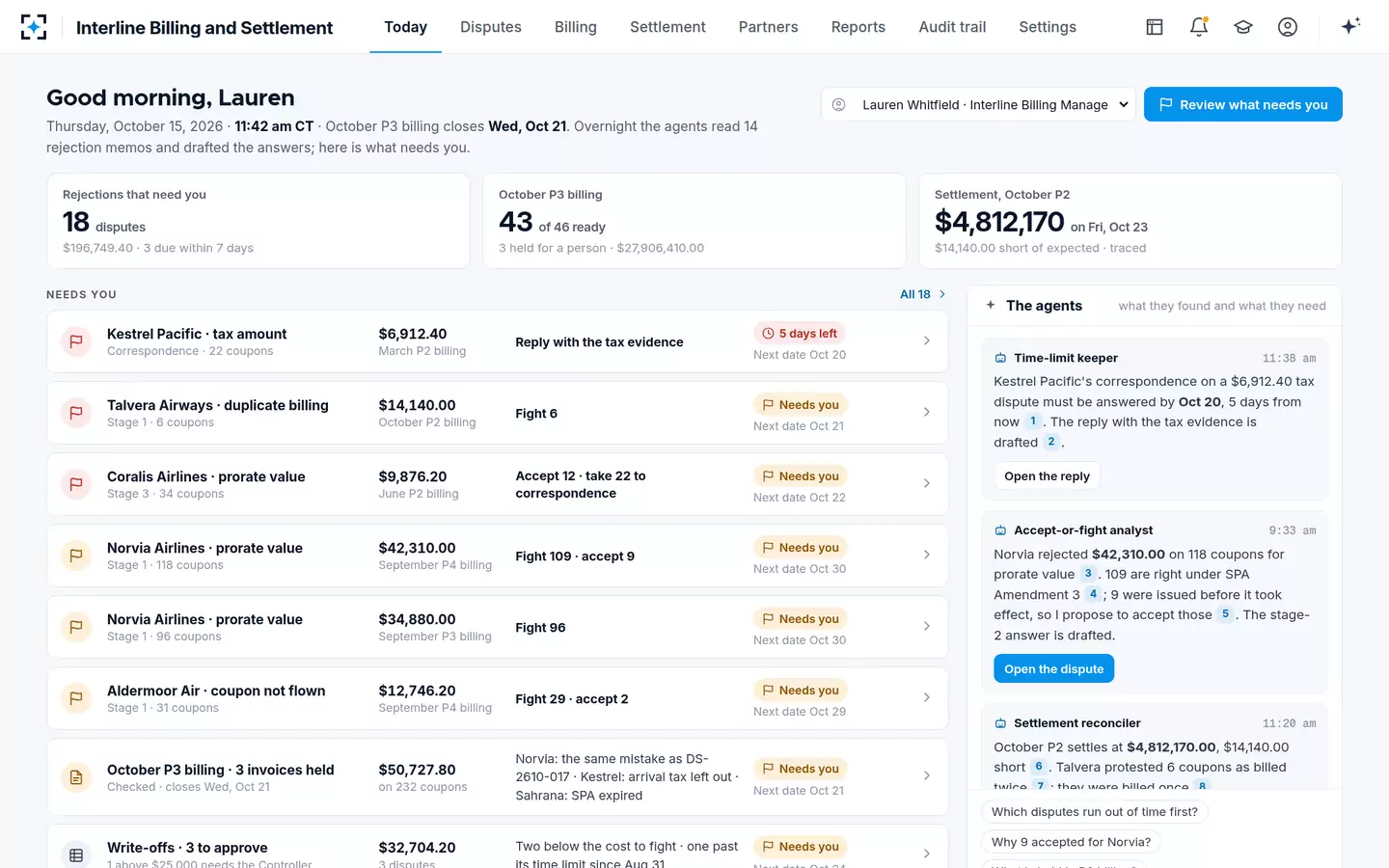Switch to the Settlement tab
Screen dimensions: 1389x868
[x=667, y=27]
